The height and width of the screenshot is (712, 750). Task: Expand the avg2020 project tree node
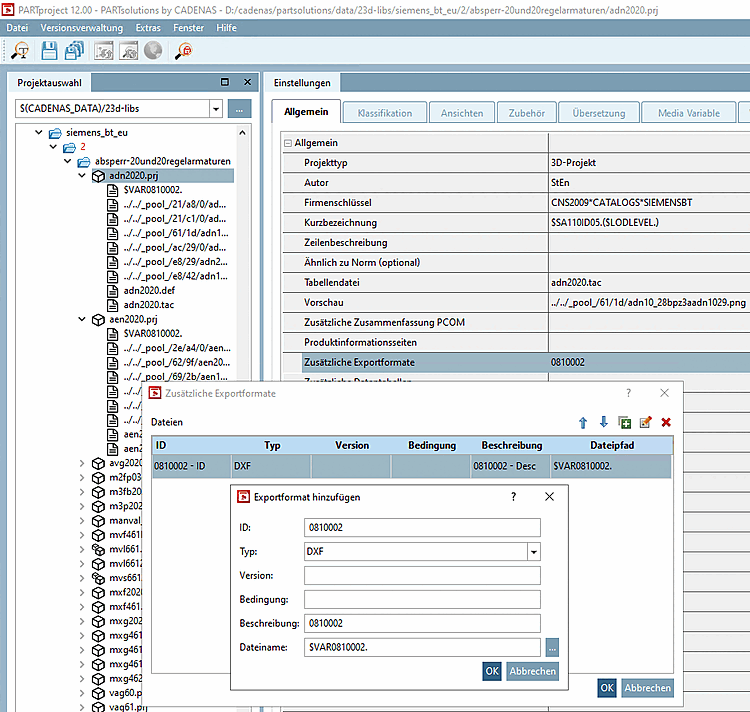[x=83, y=463]
